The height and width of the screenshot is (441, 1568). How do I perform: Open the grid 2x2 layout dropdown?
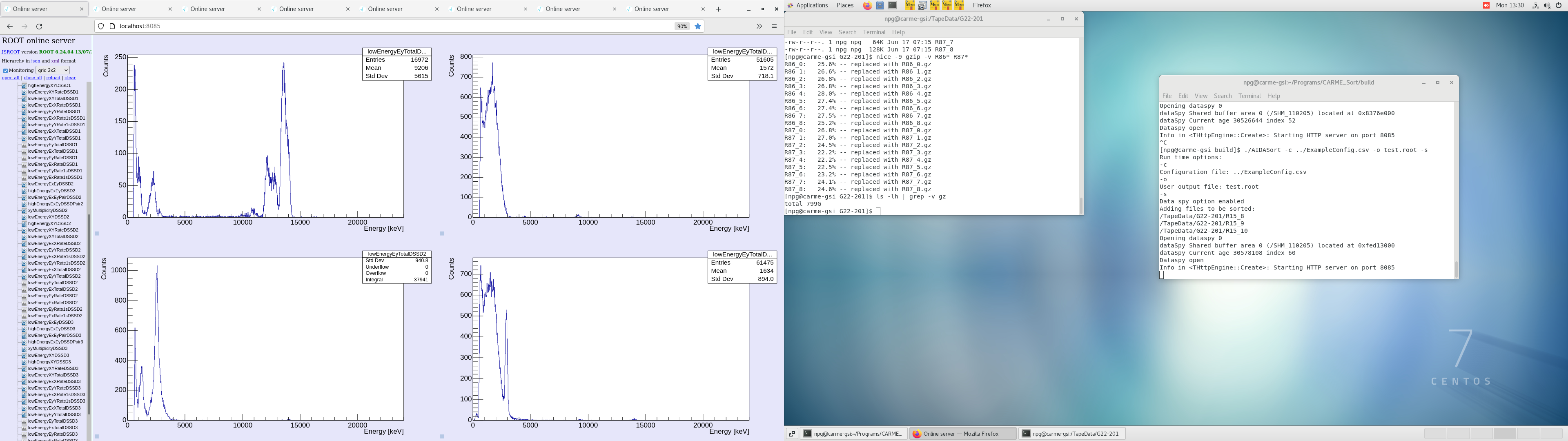[52, 70]
